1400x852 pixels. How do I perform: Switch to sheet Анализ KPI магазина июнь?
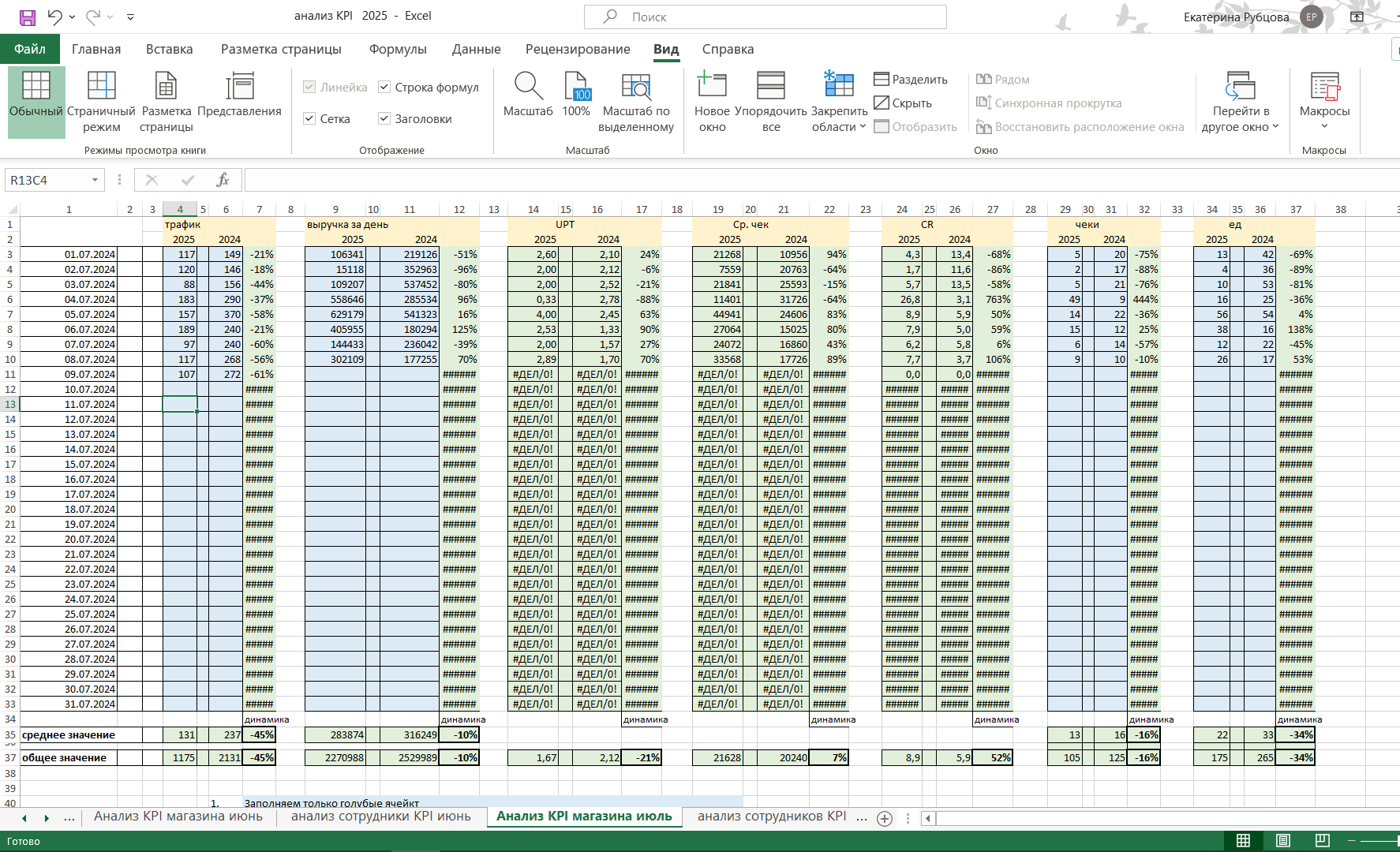(178, 816)
